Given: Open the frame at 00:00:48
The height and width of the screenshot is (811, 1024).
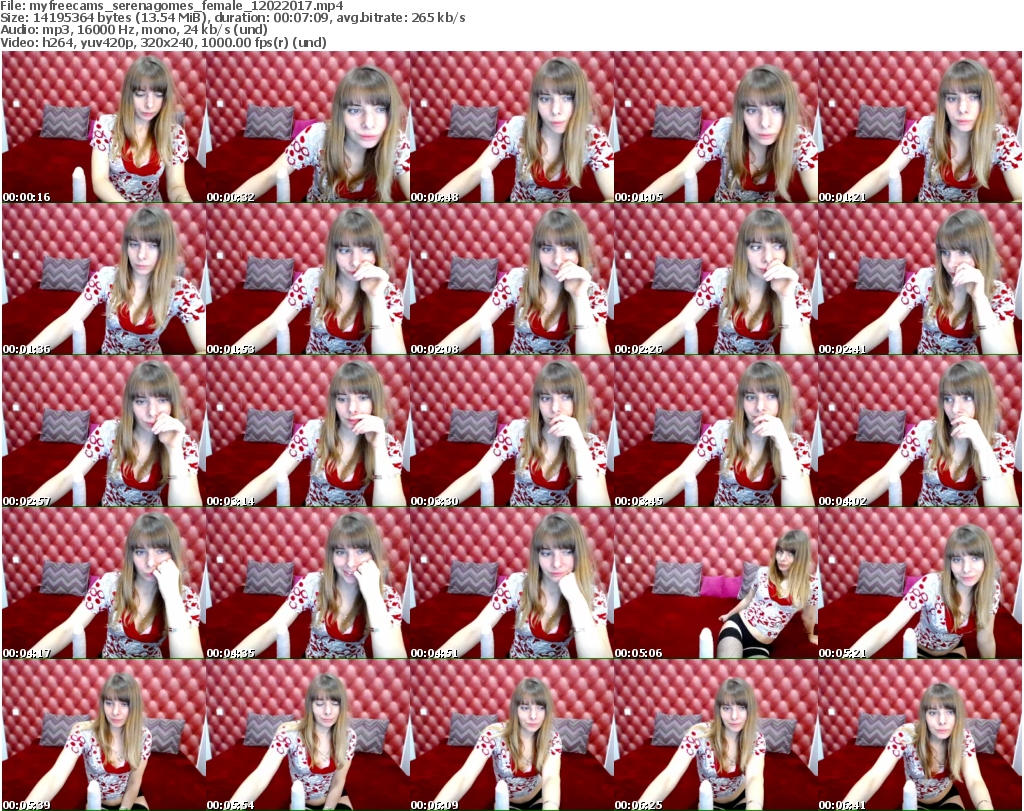Looking at the screenshot, I should (512, 127).
